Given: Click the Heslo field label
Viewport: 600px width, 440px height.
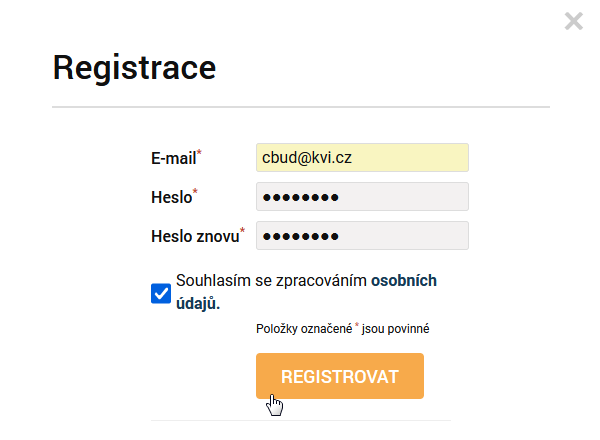Looking at the screenshot, I should (171, 197).
